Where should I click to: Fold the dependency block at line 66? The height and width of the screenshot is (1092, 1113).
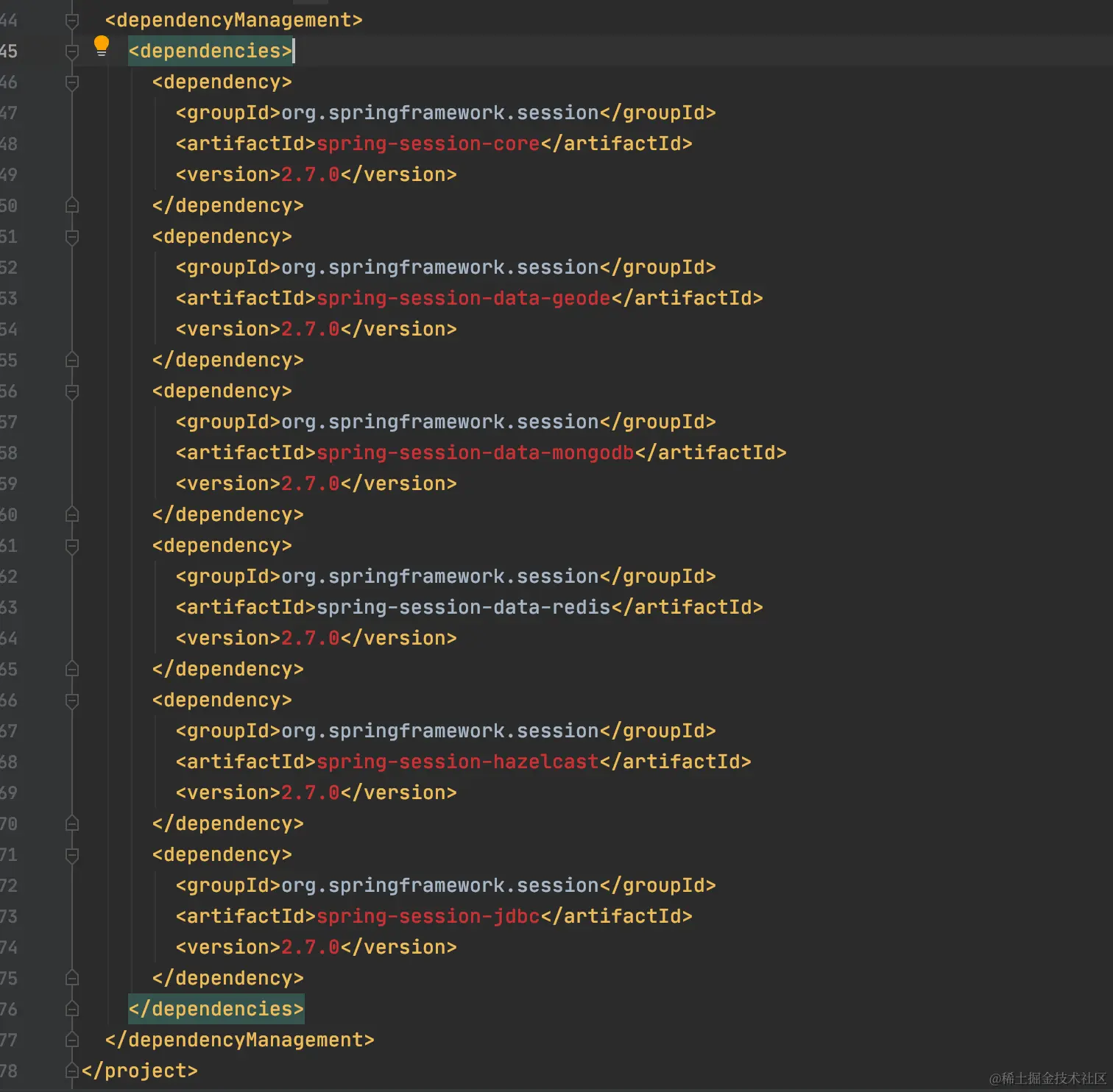coord(72,701)
